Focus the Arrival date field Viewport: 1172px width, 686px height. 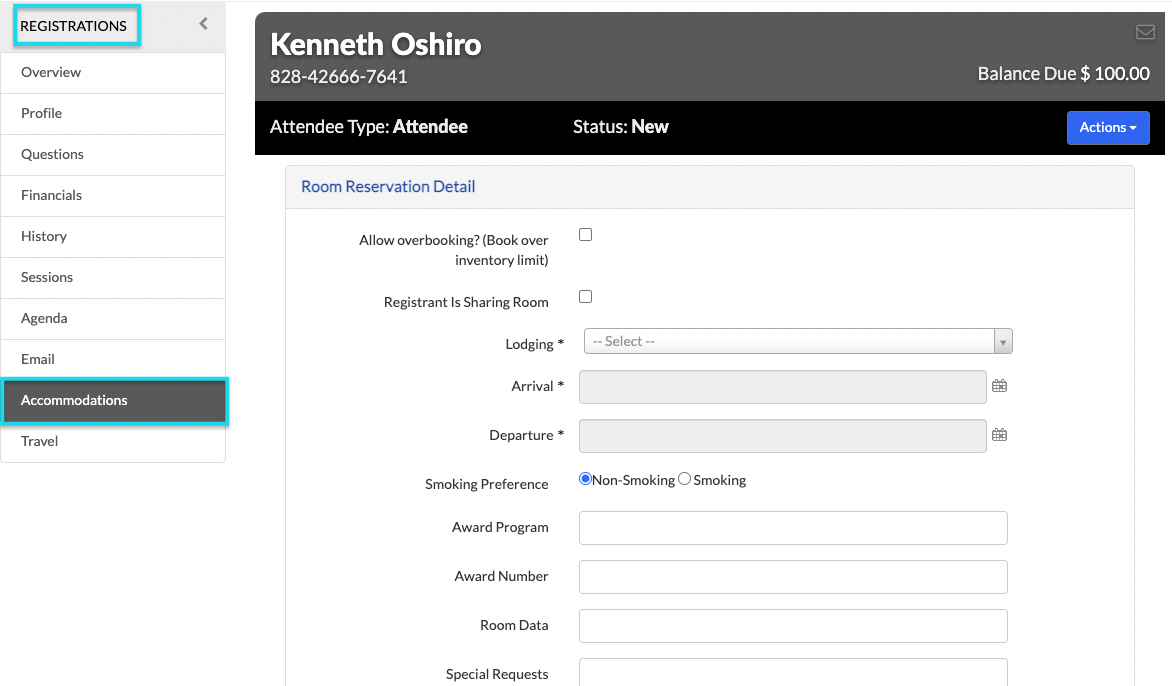783,387
